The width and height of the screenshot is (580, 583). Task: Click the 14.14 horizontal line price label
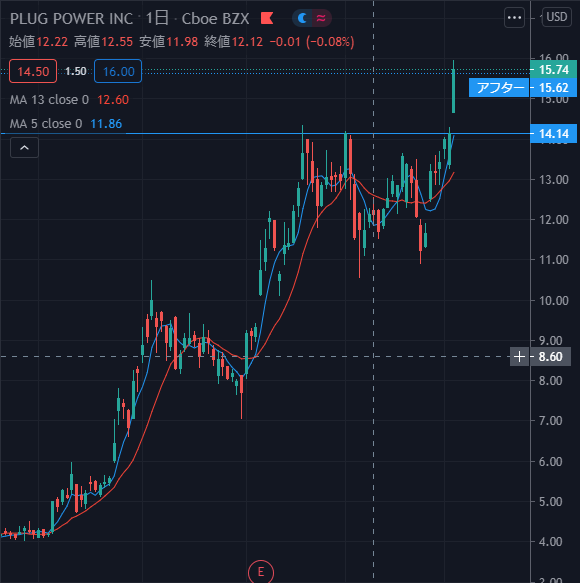coord(554,133)
